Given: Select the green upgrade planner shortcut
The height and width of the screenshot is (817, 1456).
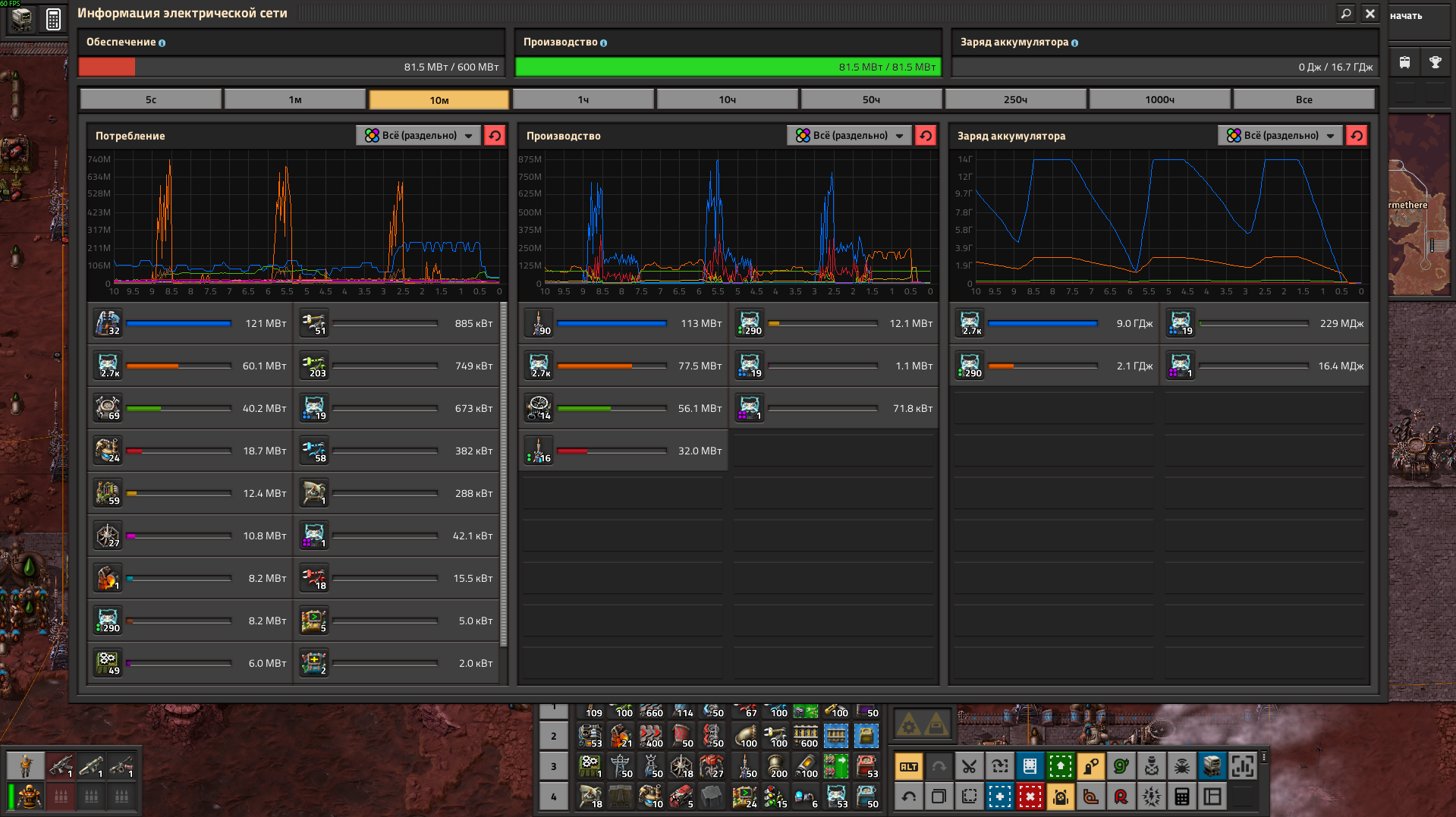Looking at the screenshot, I should click(1060, 766).
